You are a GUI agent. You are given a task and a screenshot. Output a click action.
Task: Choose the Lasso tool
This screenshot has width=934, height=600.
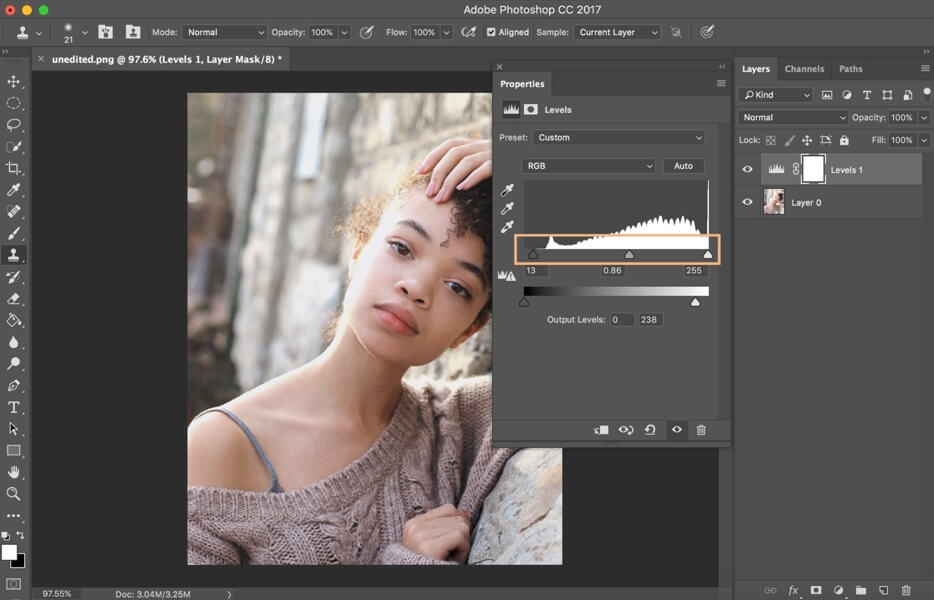click(13, 124)
